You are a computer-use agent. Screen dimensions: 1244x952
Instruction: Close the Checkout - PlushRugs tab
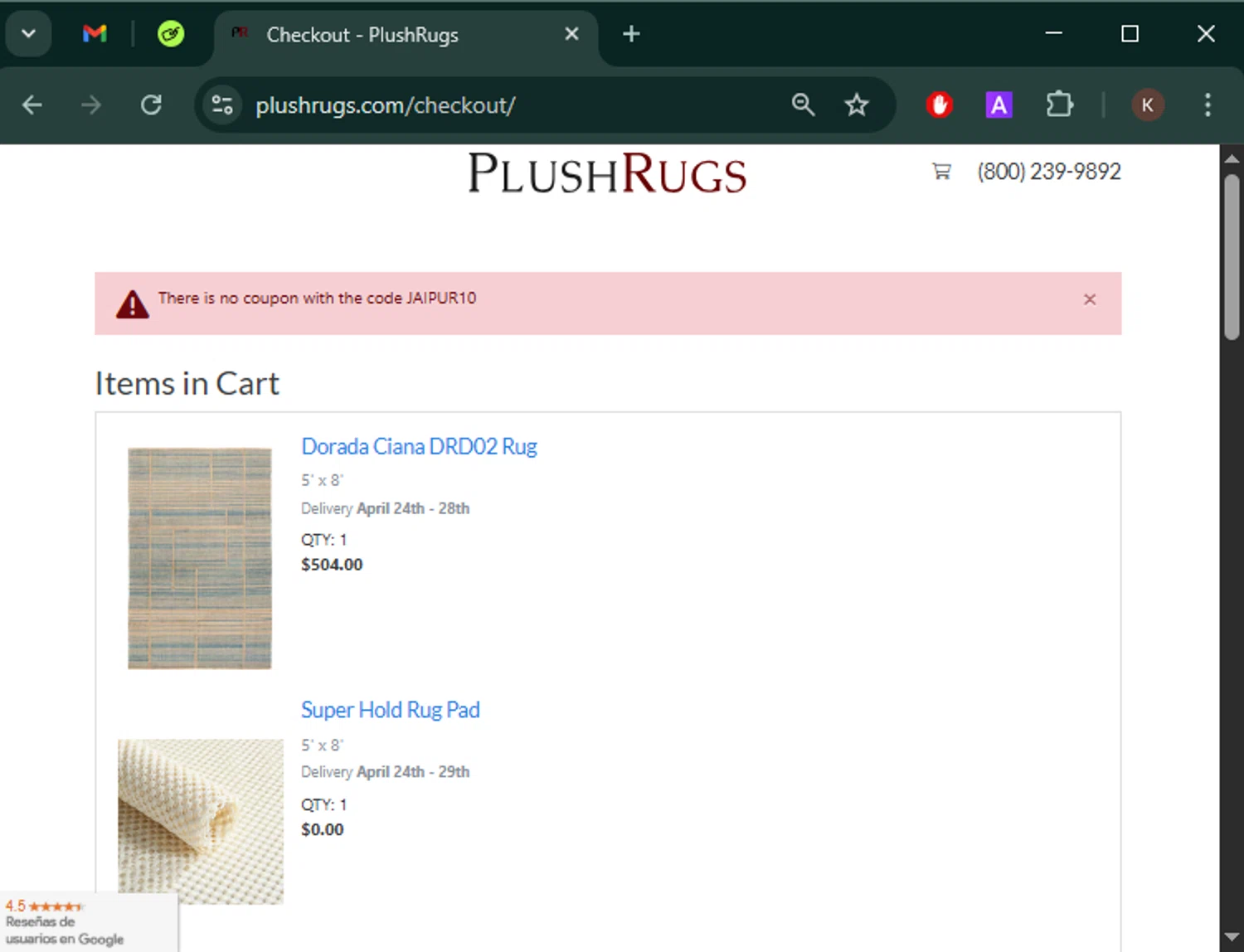click(571, 34)
